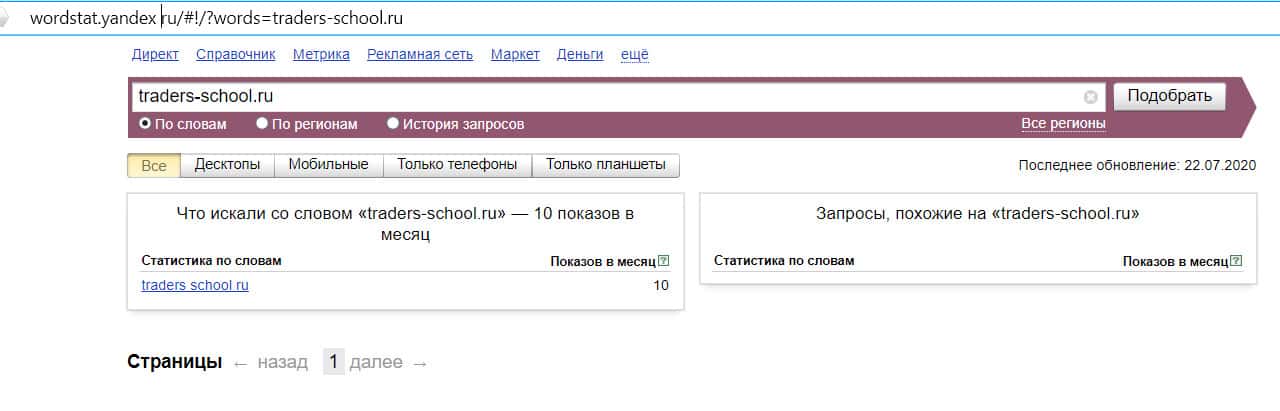Switch to the Только планшеты tab
Image resolution: width=1280 pixels, height=411 pixels.
pos(606,165)
